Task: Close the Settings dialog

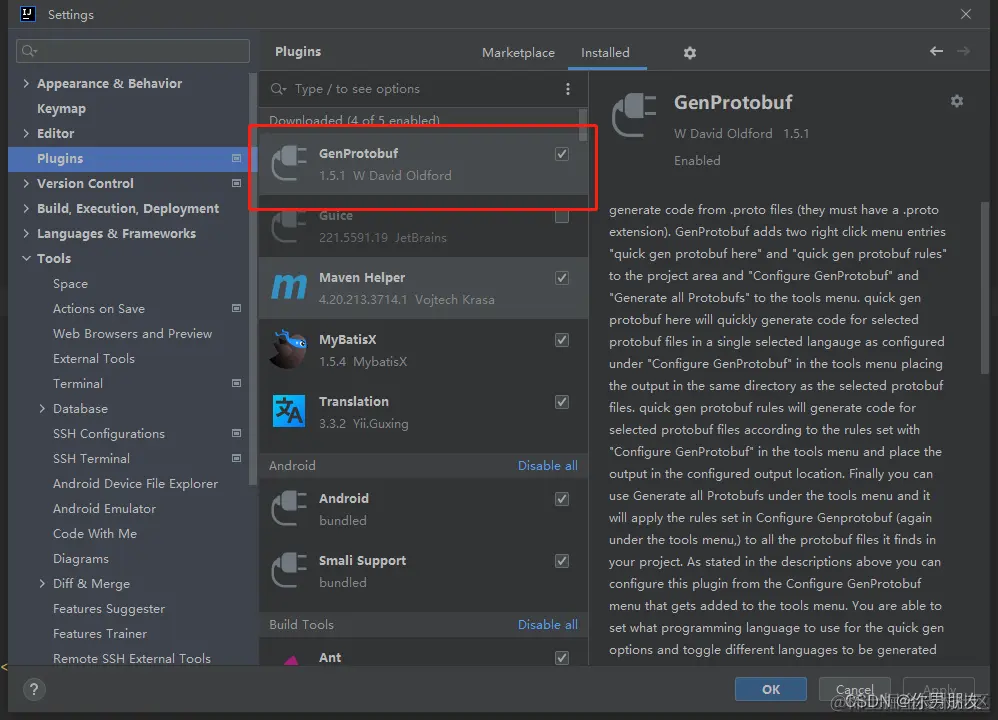Action: pos(966,14)
